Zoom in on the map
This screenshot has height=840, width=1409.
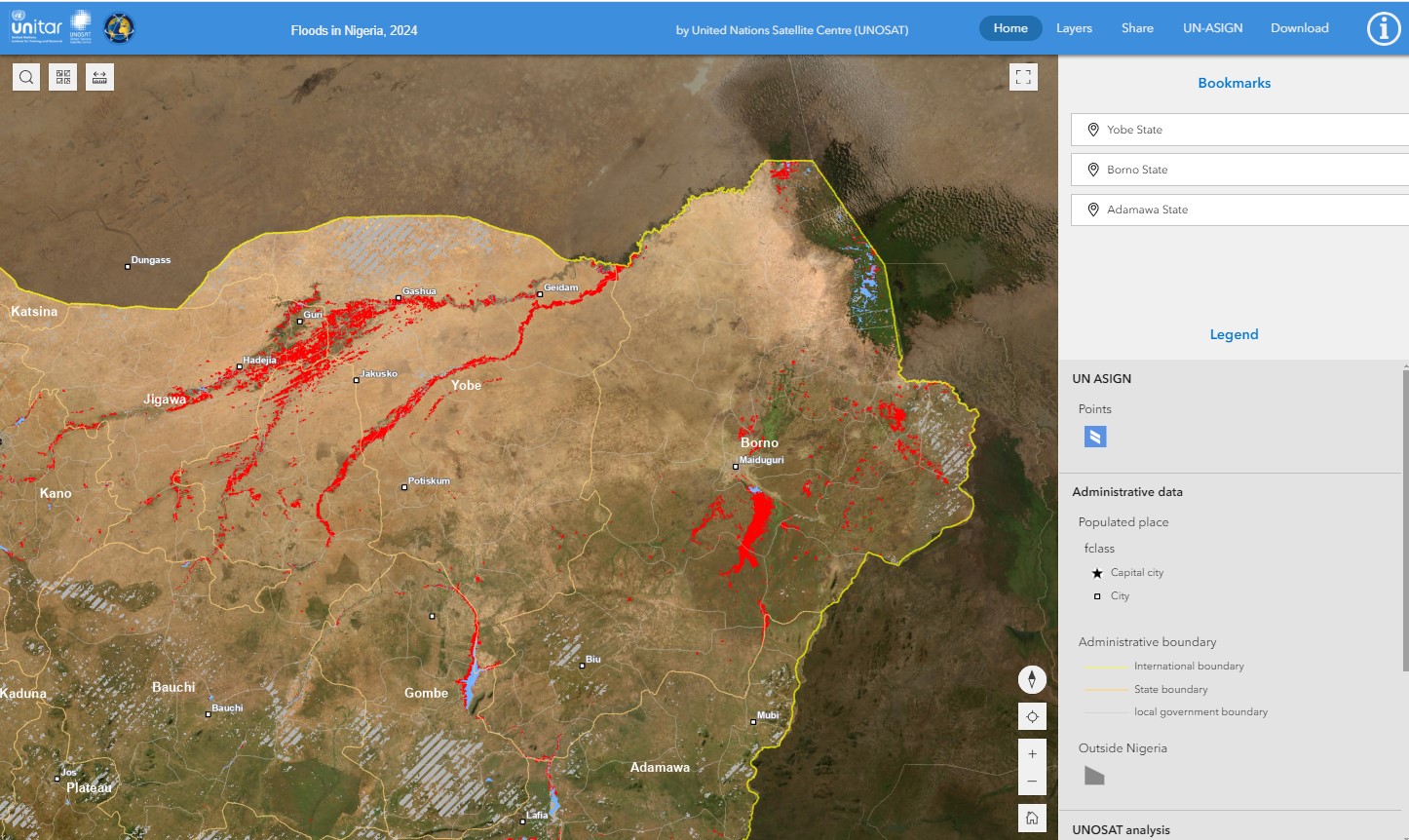click(x=1032, y=754)
